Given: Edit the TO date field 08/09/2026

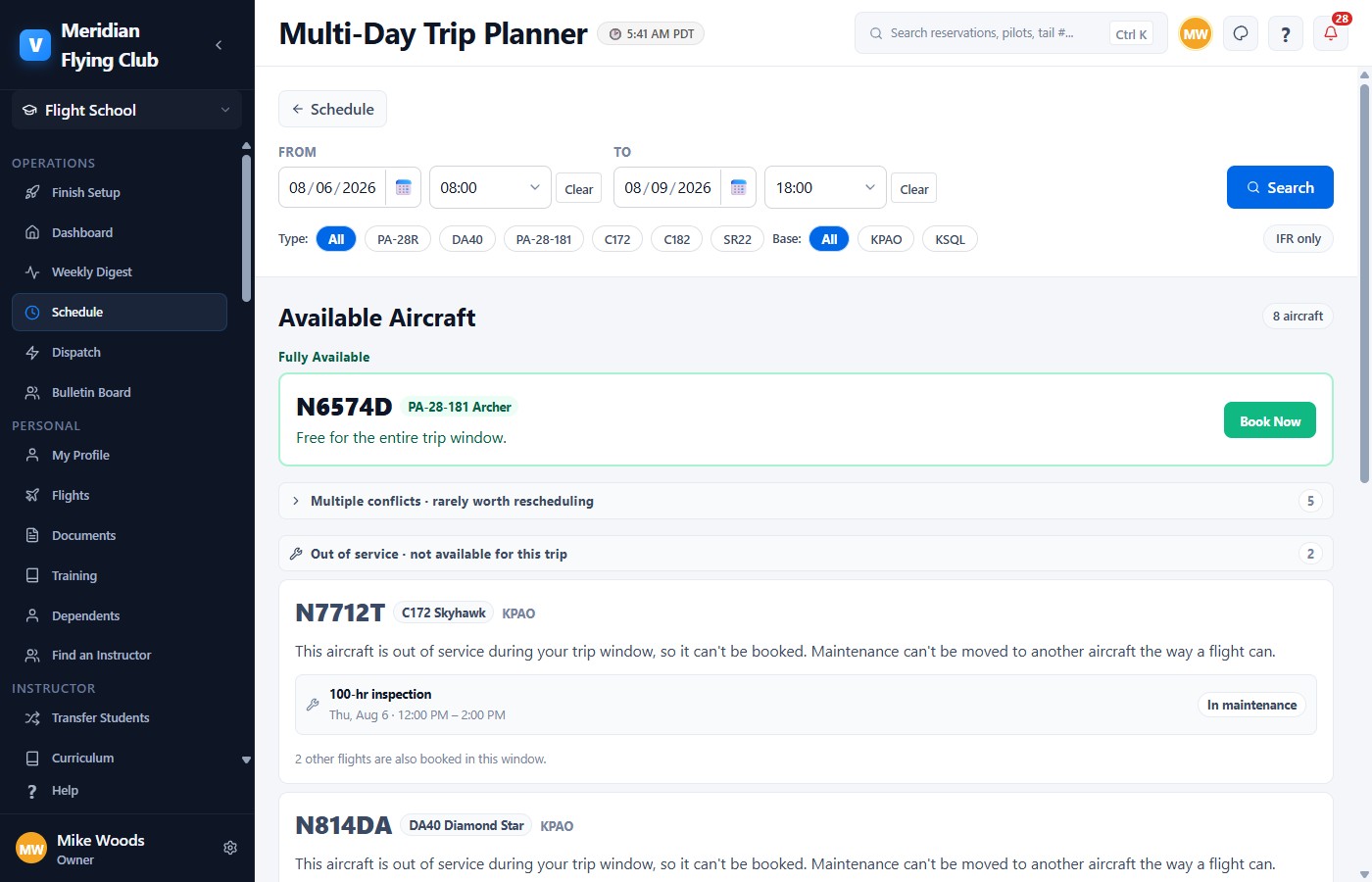Looking at the screenshot, I should (668, 187).
